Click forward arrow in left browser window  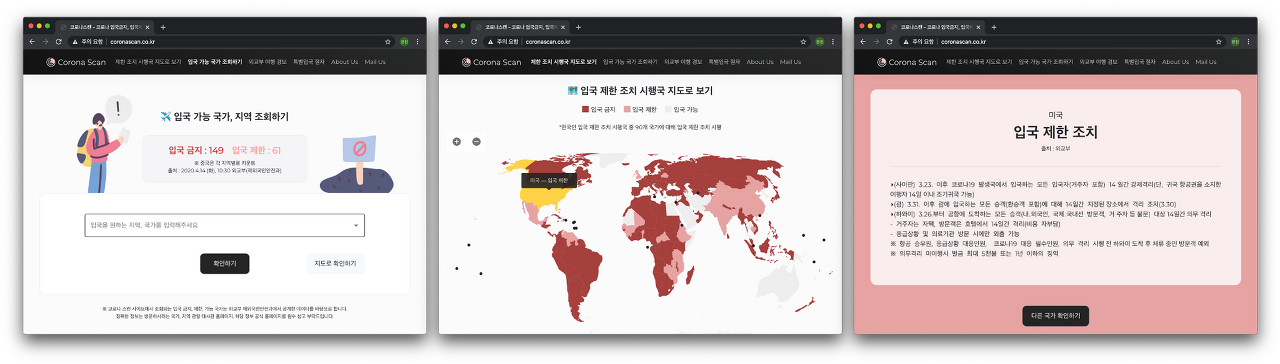45,42
